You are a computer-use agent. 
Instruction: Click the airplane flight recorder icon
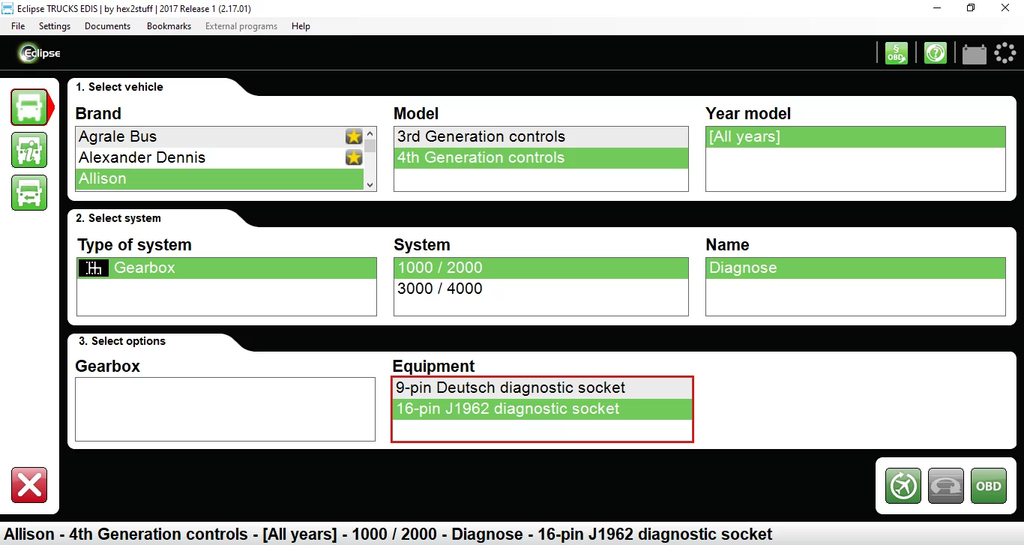pos(903,486)
